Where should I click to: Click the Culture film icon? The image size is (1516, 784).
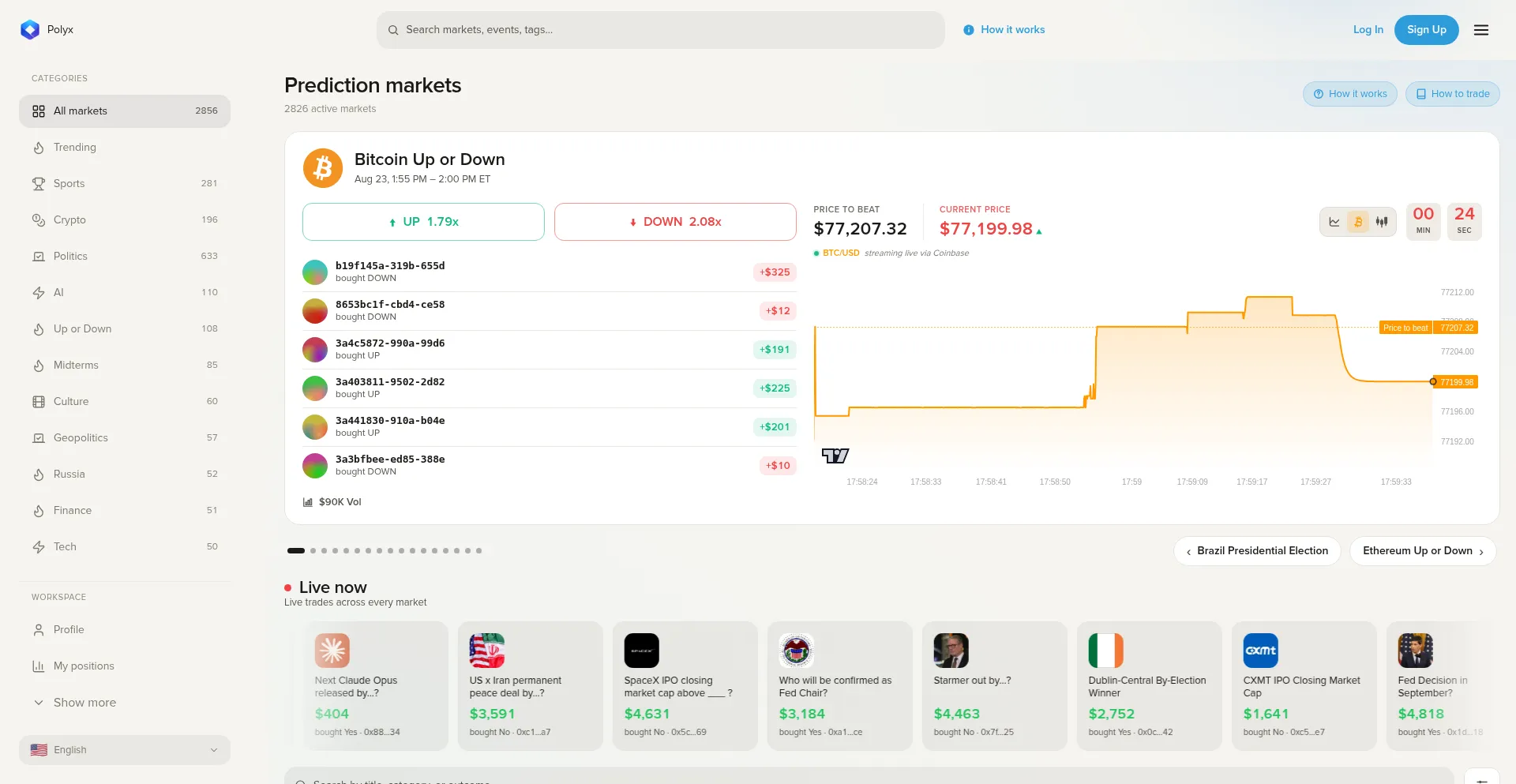(x=39, y=402)
